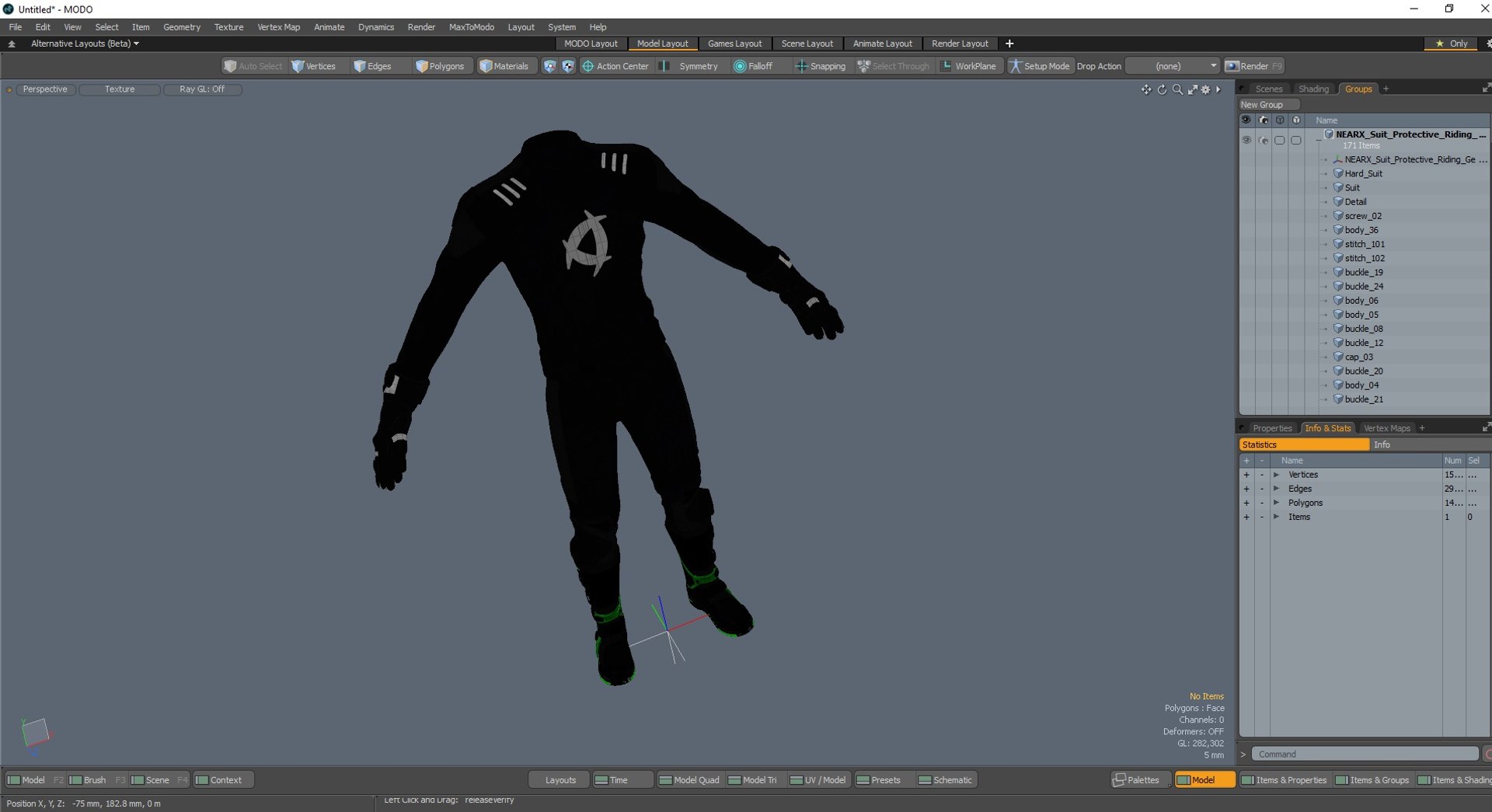The height and width of the screenshot is (812, 1492).
Task: Expand the Polygons statistics row
Action: (1276, 503)
